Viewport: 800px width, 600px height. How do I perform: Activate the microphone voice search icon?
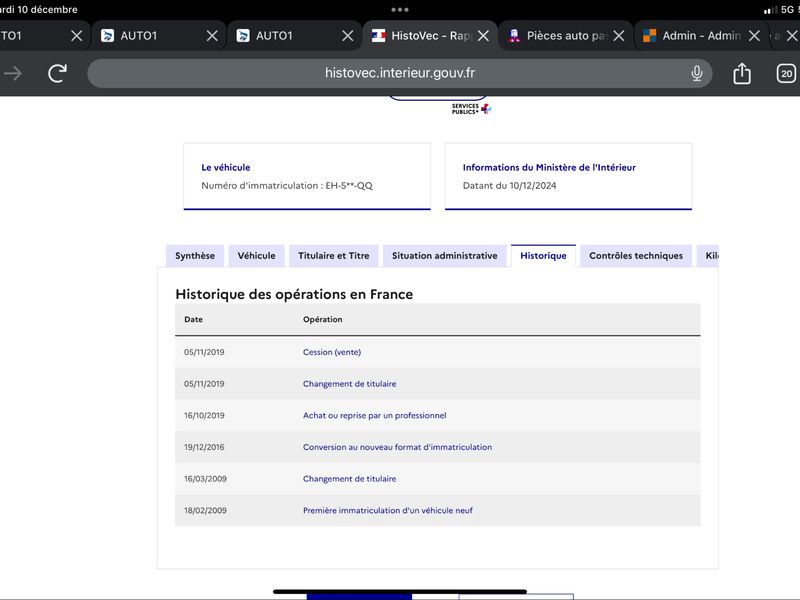point(696,73)
